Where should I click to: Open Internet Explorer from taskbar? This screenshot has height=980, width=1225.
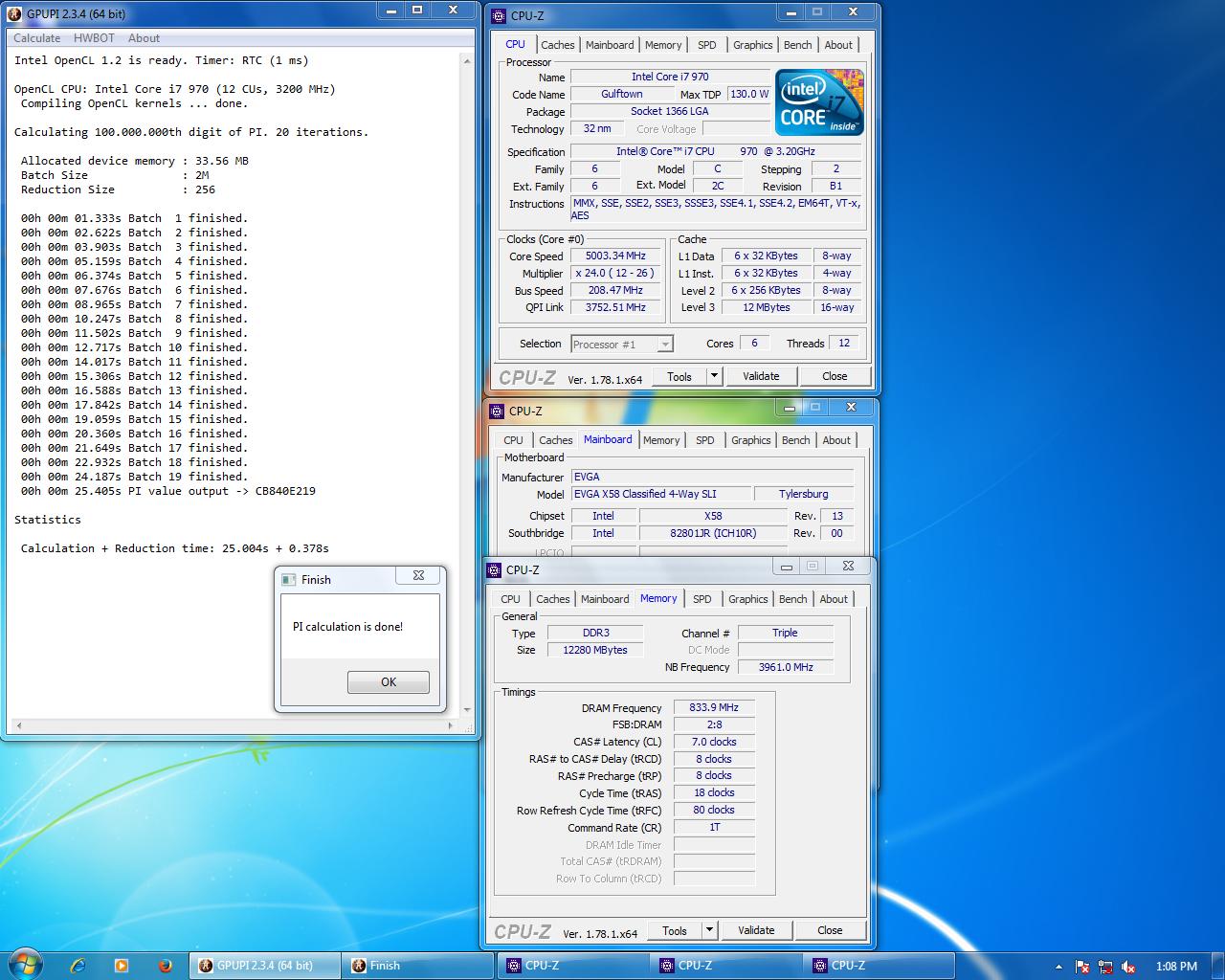(x=78, y=966)
